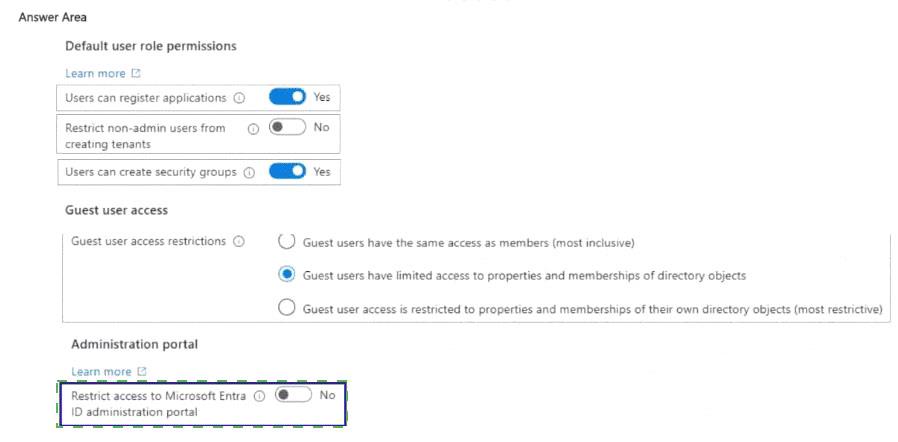This screenshot has width=898, height=442.
Task: Choose the most restrictive guest user access option
Action: (x=287, y=308)
